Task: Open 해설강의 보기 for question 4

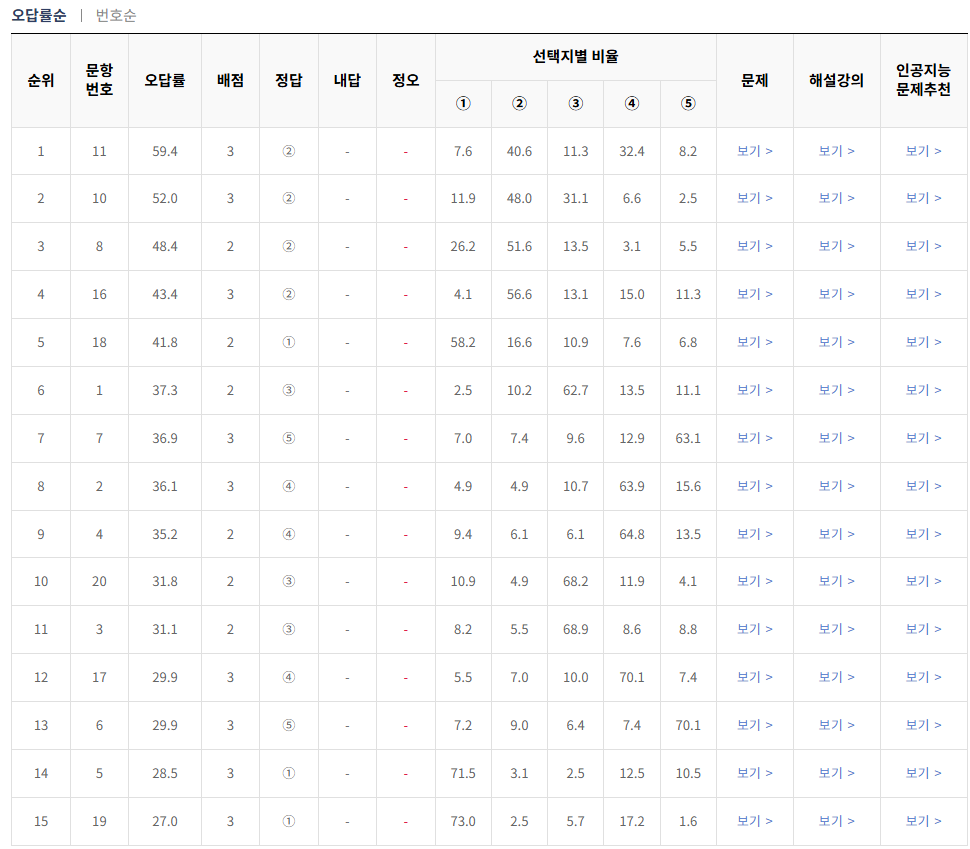Action: (x=835, y=533)
